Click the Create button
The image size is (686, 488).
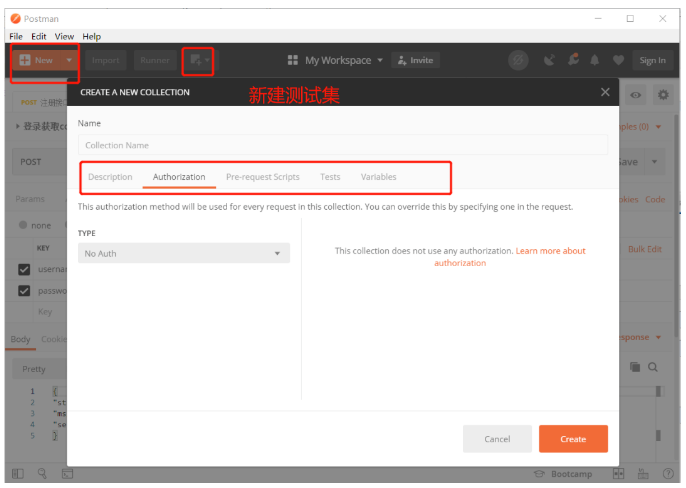pos(573,439)
